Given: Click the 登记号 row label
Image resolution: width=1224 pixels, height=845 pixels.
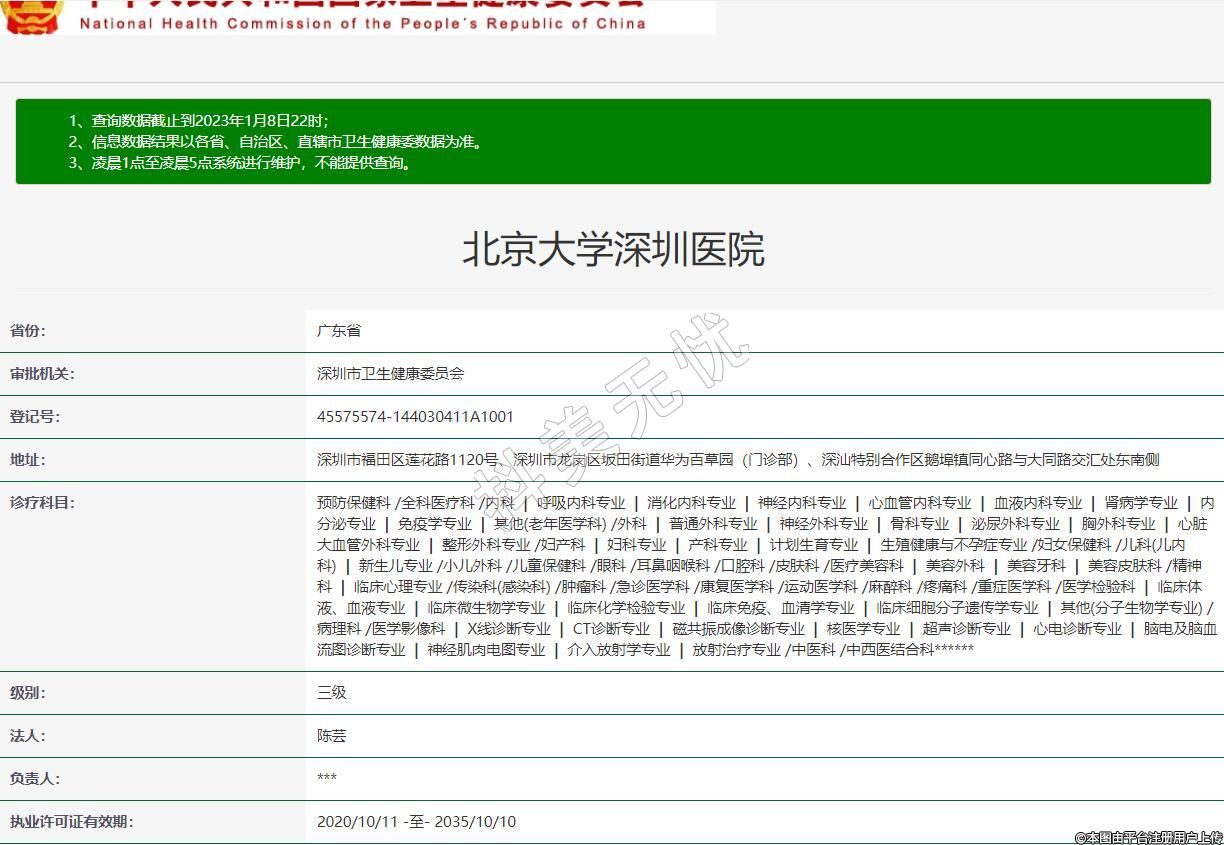Looking at the screenshot, I should point(35,417).
